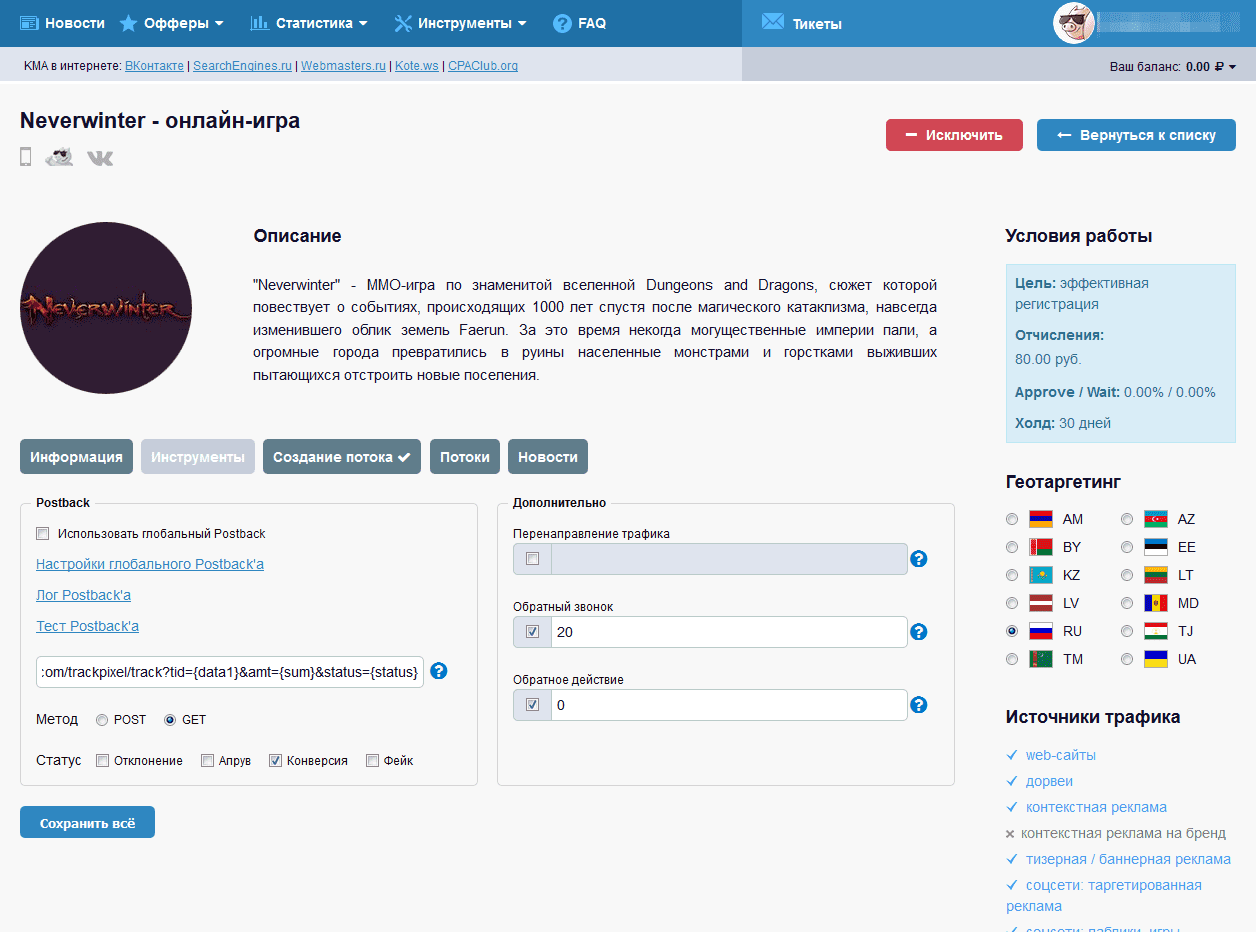1256x932 pixels.
Task: Open the Тест Postback'а link
Action: [87, 626]
